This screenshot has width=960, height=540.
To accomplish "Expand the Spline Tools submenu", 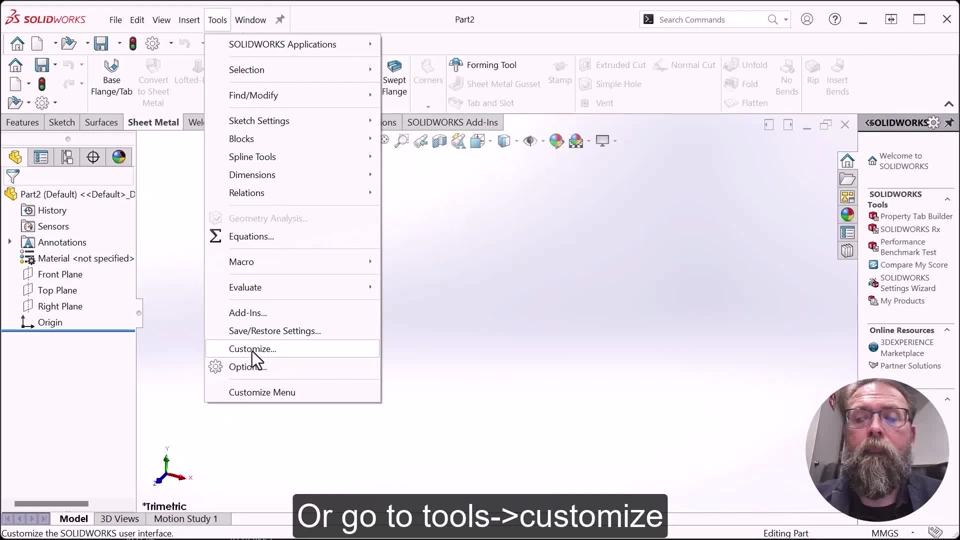I will pyautogui.click(x=292, y=157).
